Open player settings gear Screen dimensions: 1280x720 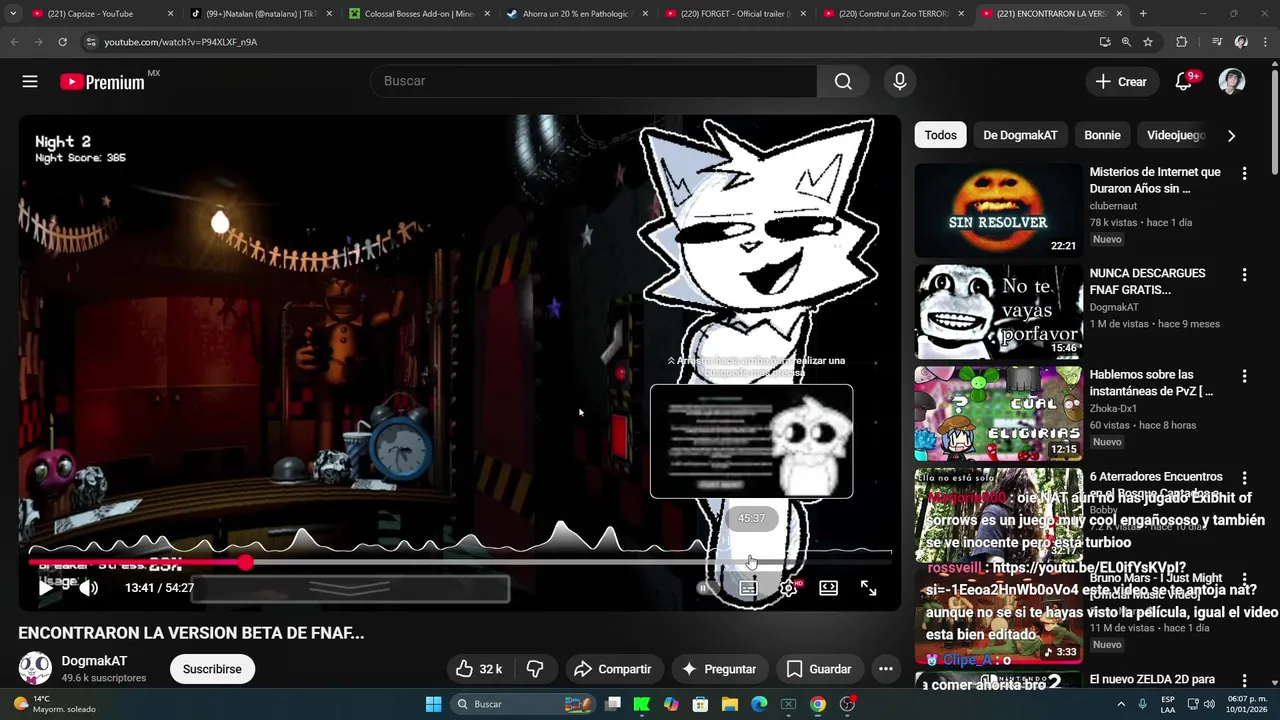[788, 588]
